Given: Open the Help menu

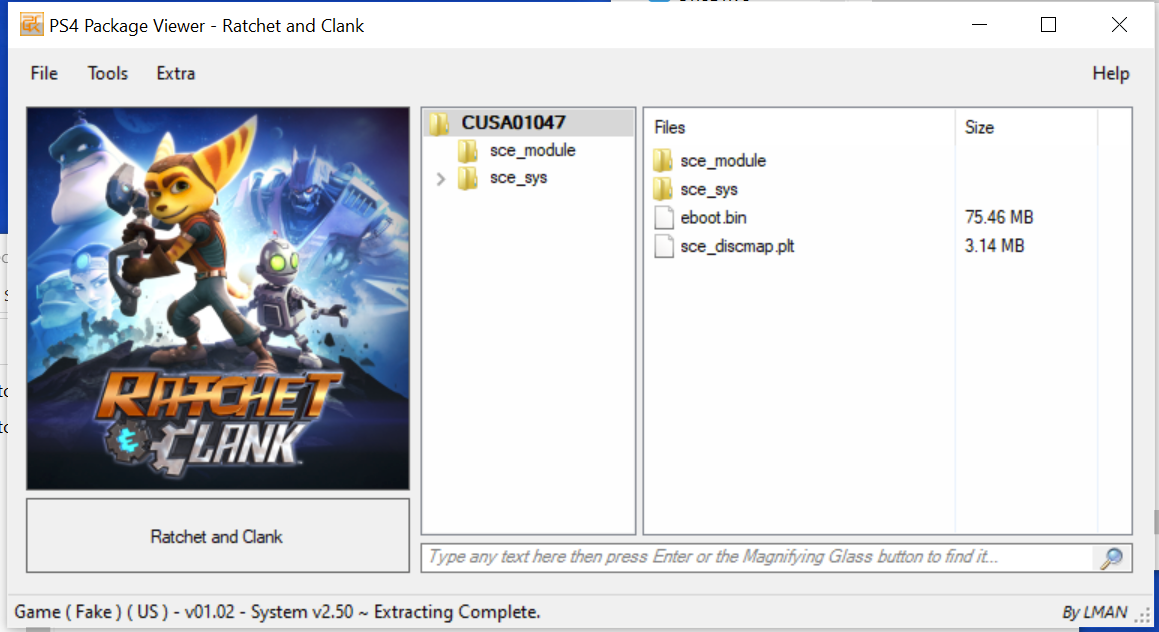Looking at the screenshot, I should point(1111,73).
